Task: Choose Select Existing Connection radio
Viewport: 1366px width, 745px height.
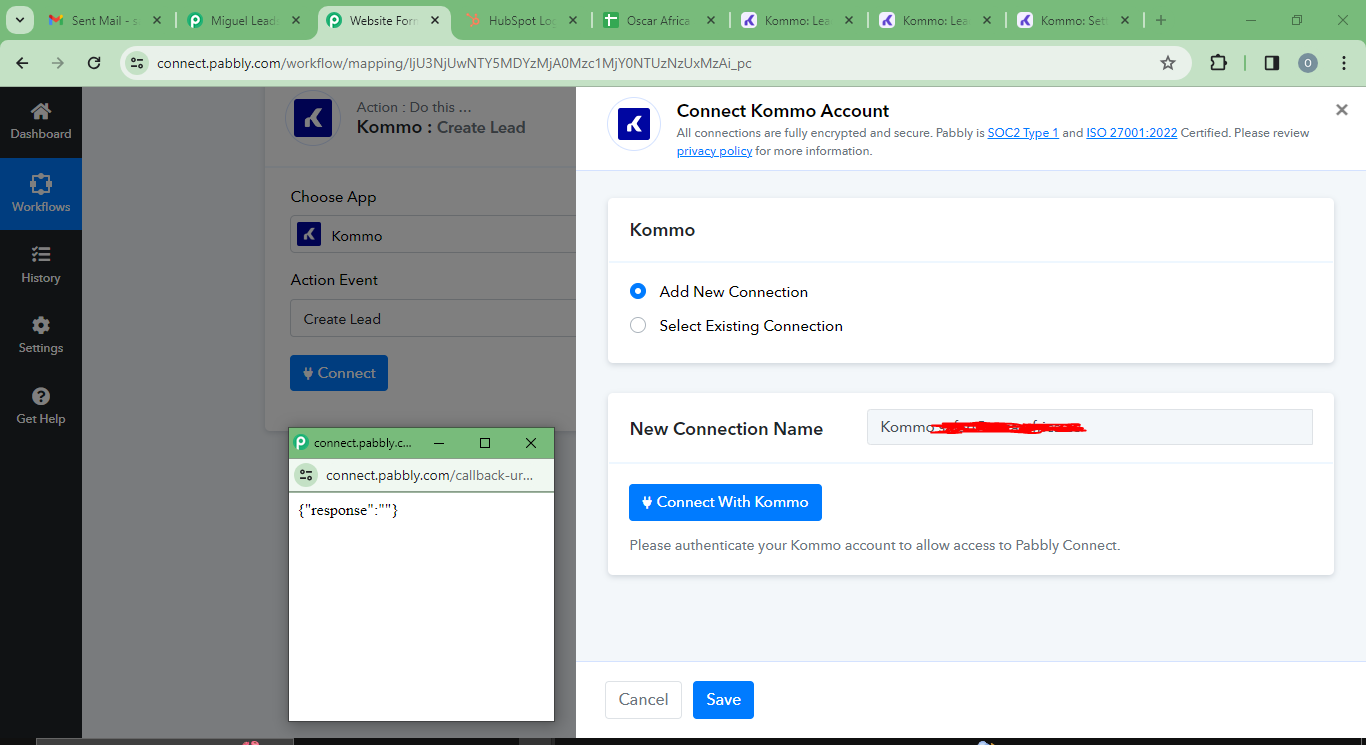Action: point(638,326)
